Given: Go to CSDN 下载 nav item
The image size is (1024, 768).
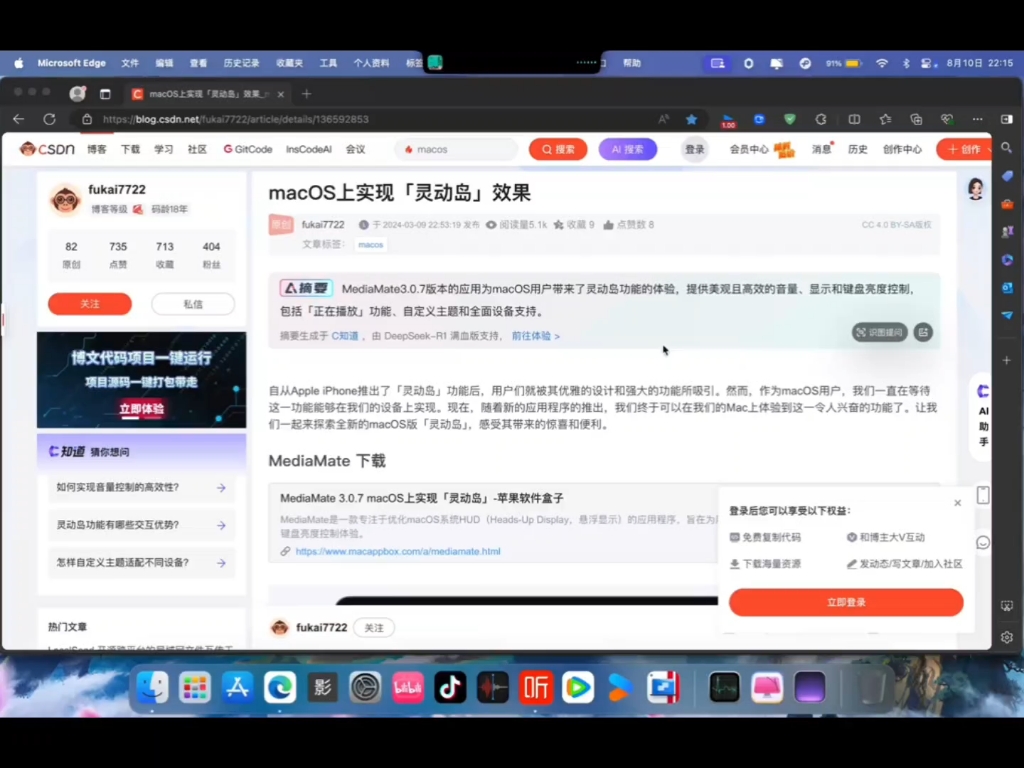Looking at the screenshot, I should point(130,150).
